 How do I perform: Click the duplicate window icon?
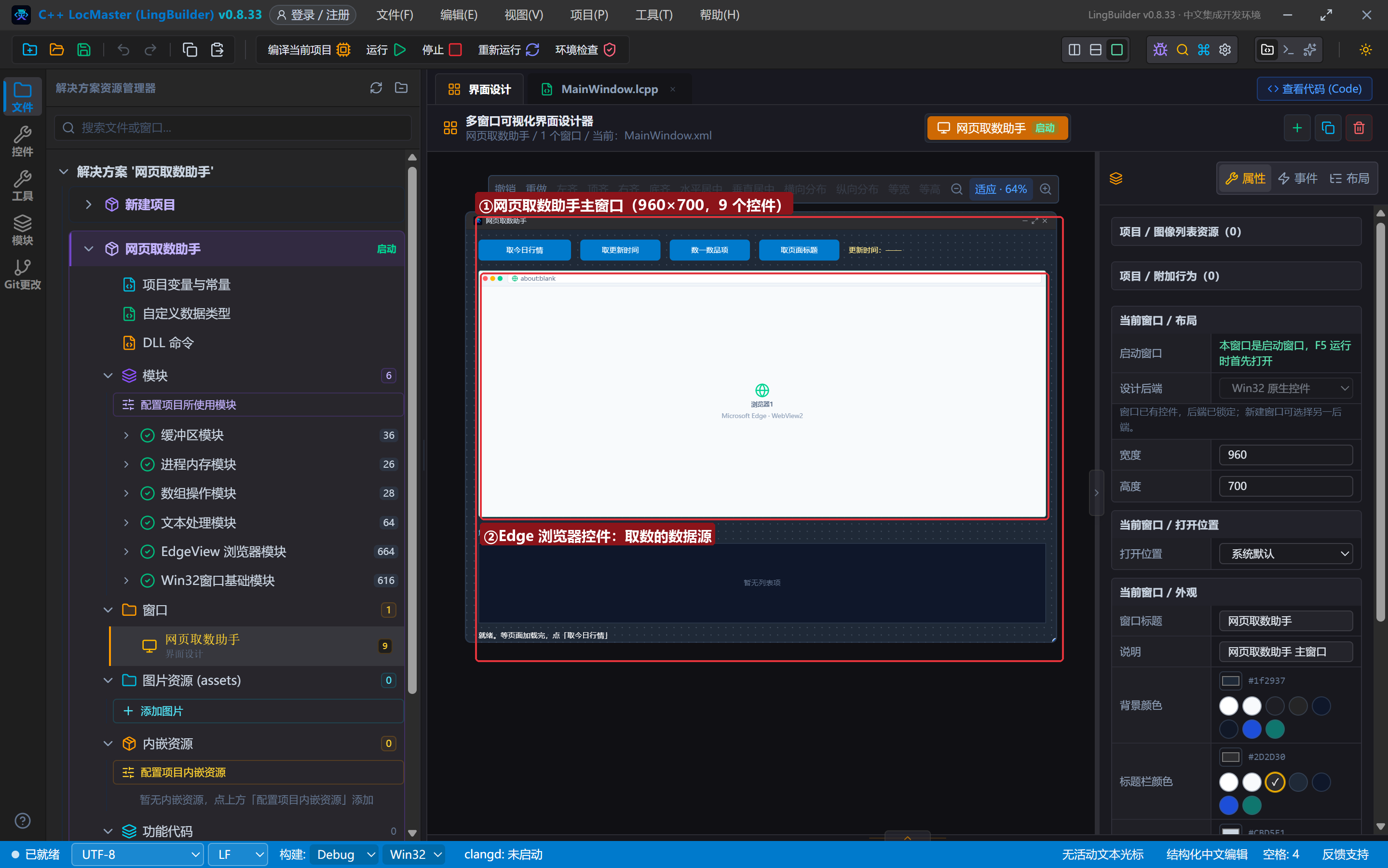pos(1328,127)
